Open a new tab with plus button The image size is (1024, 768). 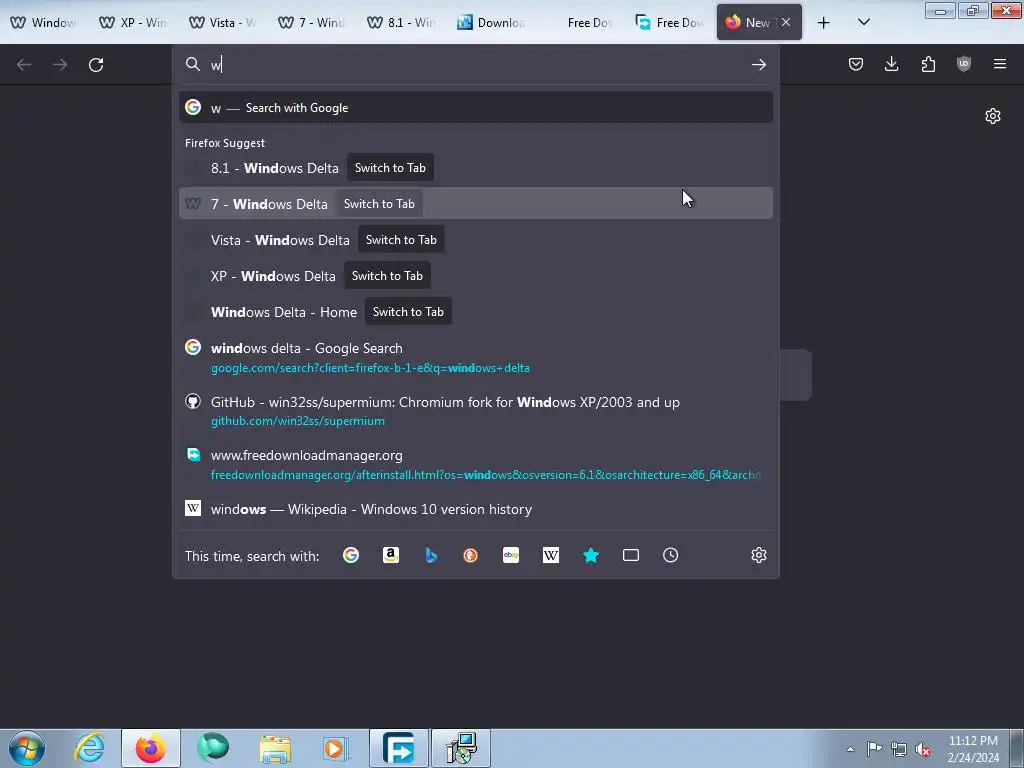[x=824, y=23]
